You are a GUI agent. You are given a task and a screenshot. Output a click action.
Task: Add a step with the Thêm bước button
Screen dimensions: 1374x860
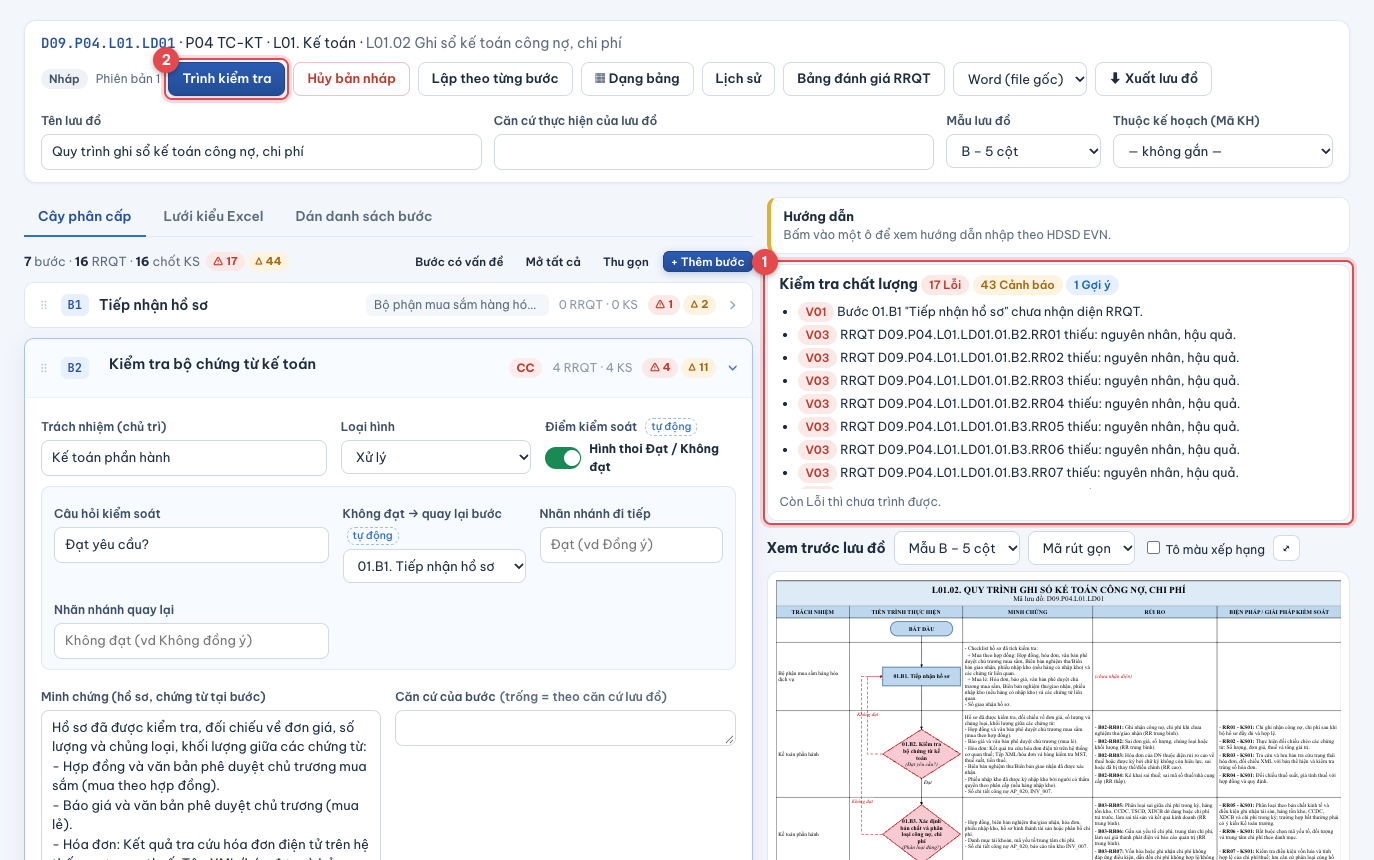(x=708, y=262)
